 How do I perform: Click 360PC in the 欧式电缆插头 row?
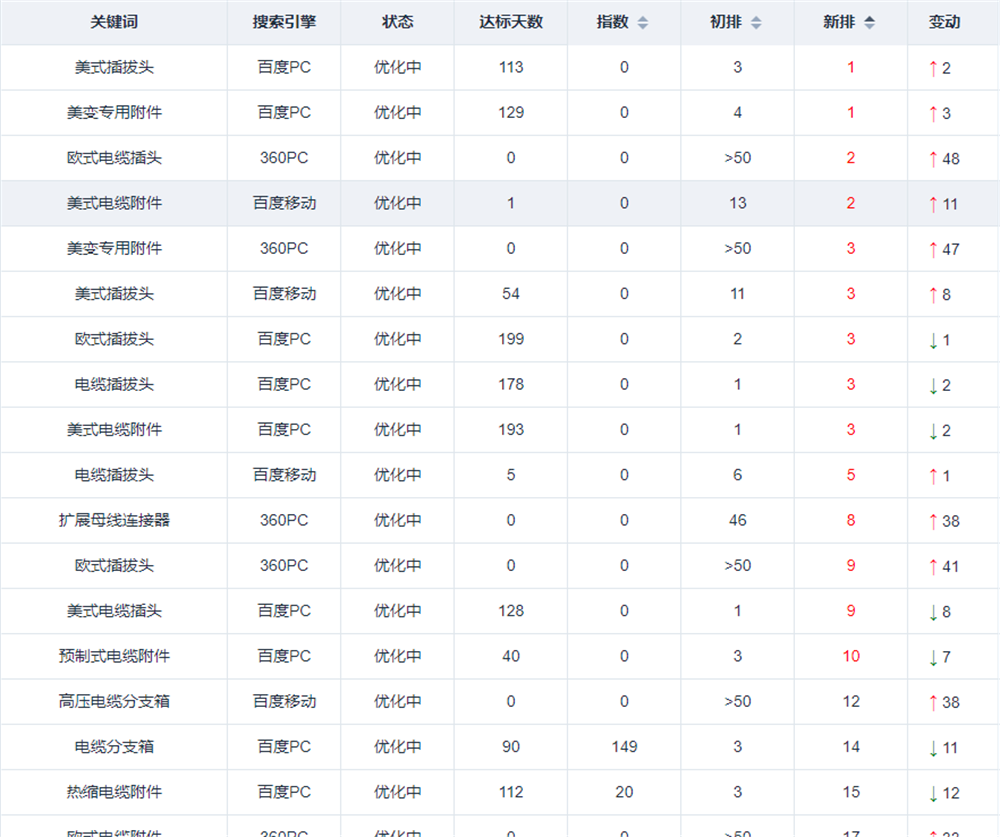(x=284, y=158)
